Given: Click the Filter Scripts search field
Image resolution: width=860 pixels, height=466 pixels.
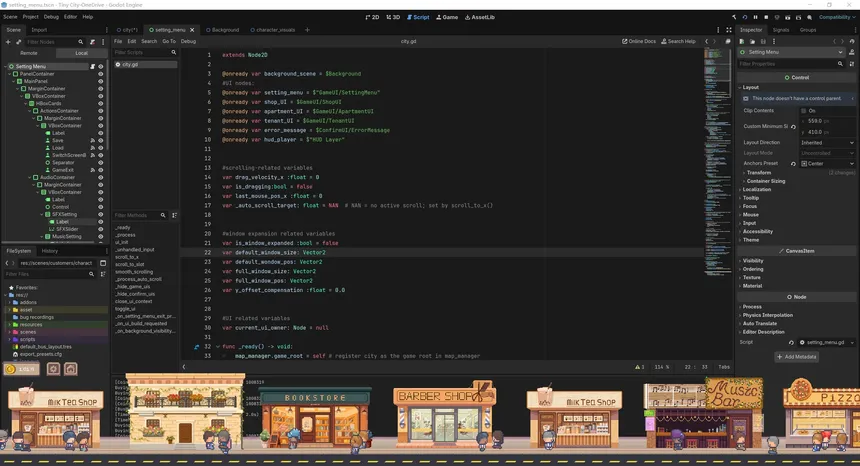Looking at the screenshot, I should click(x=145, y=53).
